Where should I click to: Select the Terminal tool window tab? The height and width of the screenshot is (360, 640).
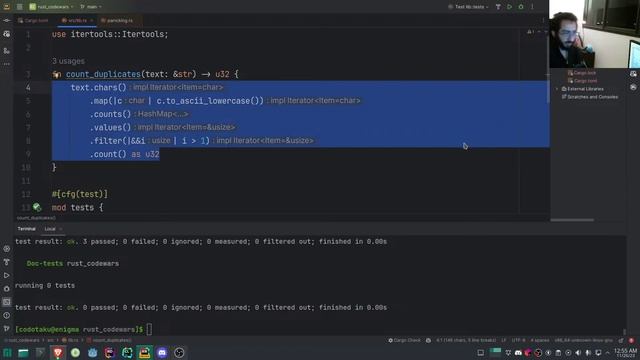[x=27, y=229]
